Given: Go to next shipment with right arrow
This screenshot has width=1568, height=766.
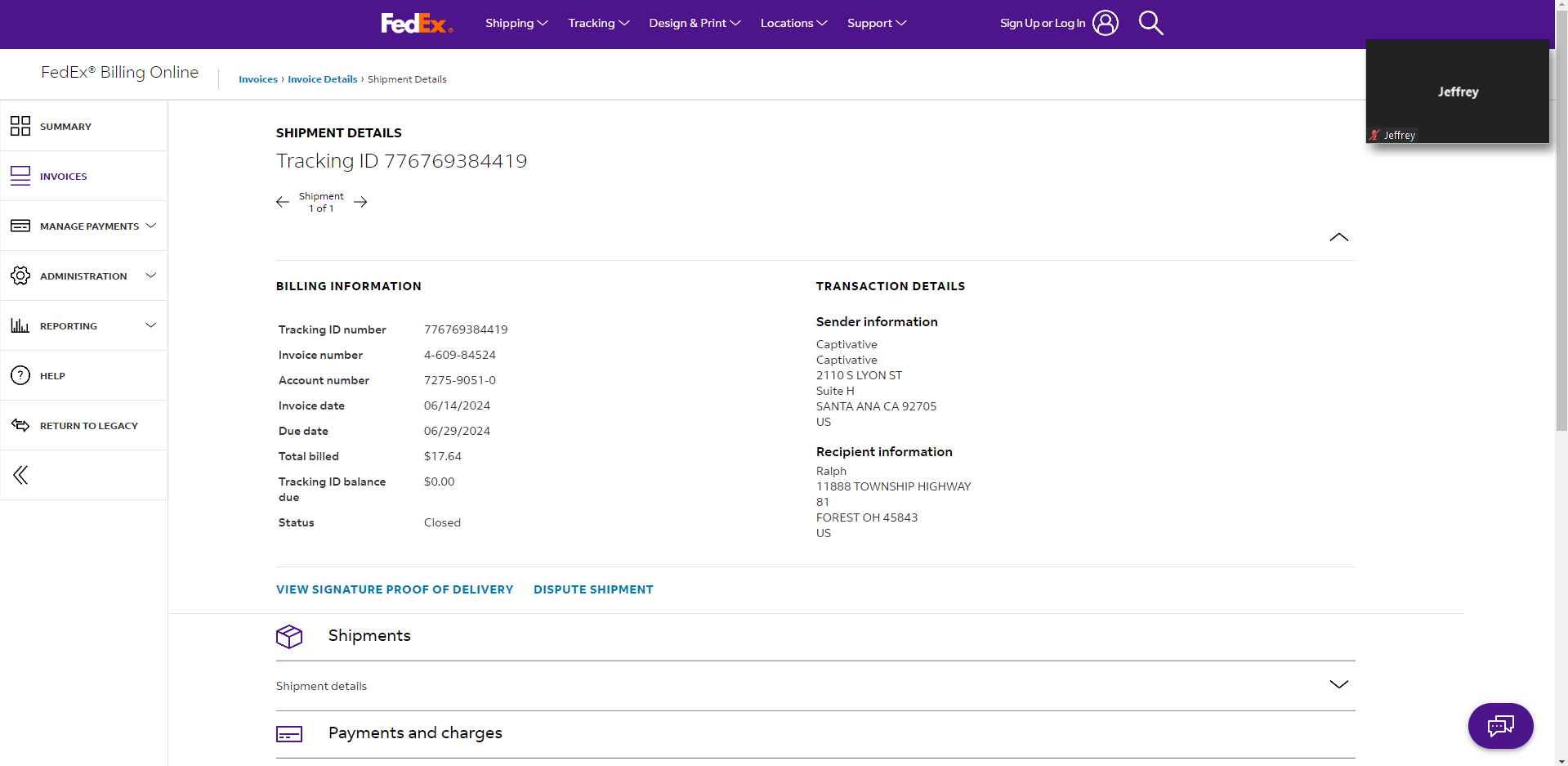Looking at the screenshot, I should point(360,202).
